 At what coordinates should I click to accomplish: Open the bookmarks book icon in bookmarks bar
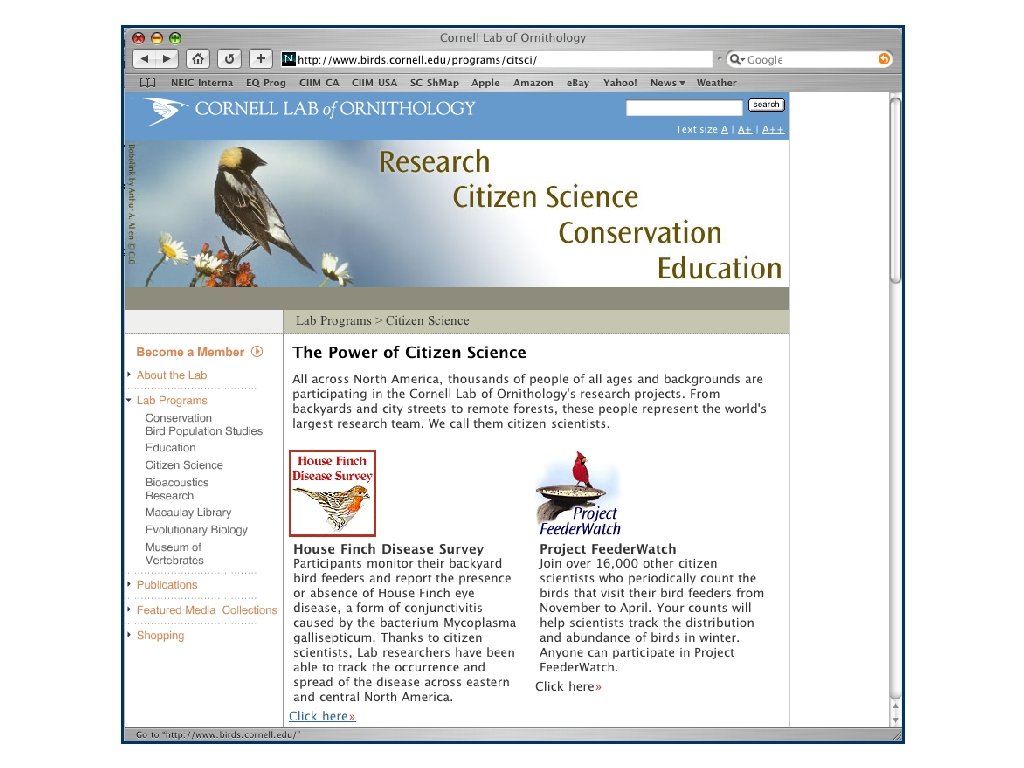click(148, 82)
